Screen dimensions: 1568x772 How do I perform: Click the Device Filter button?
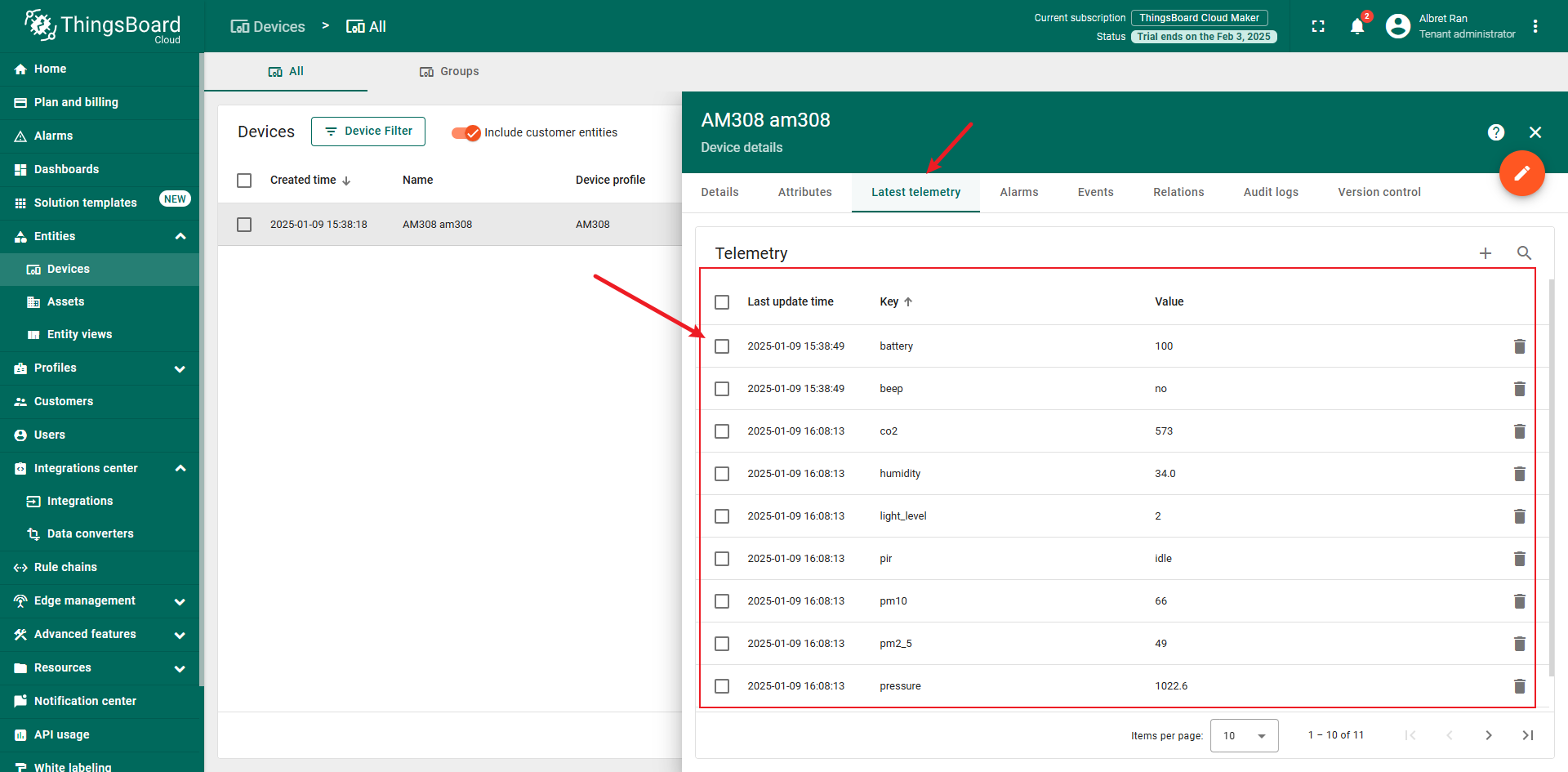point(368,131)
